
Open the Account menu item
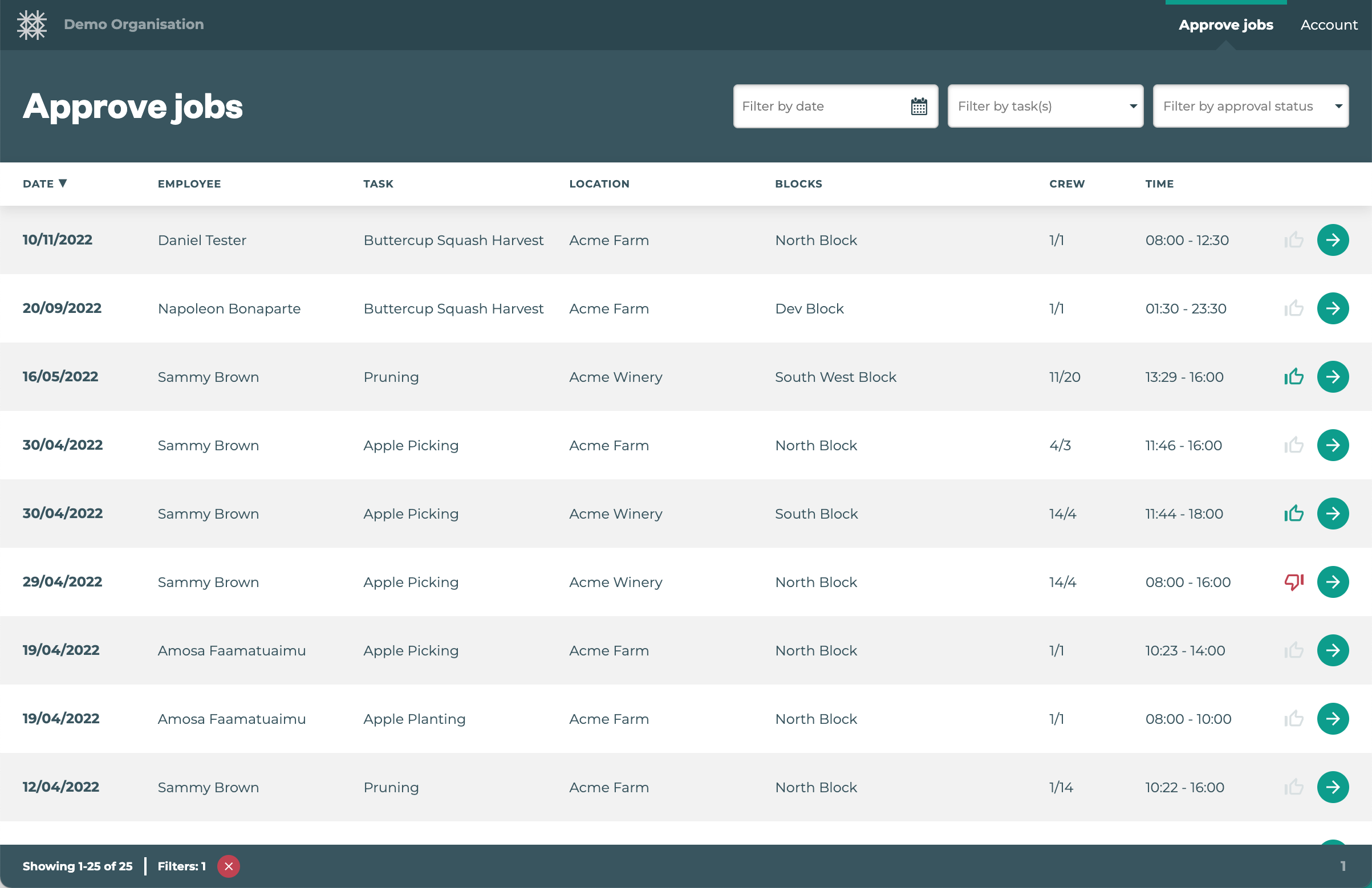pyautogui.click(x=1328, y=25)
